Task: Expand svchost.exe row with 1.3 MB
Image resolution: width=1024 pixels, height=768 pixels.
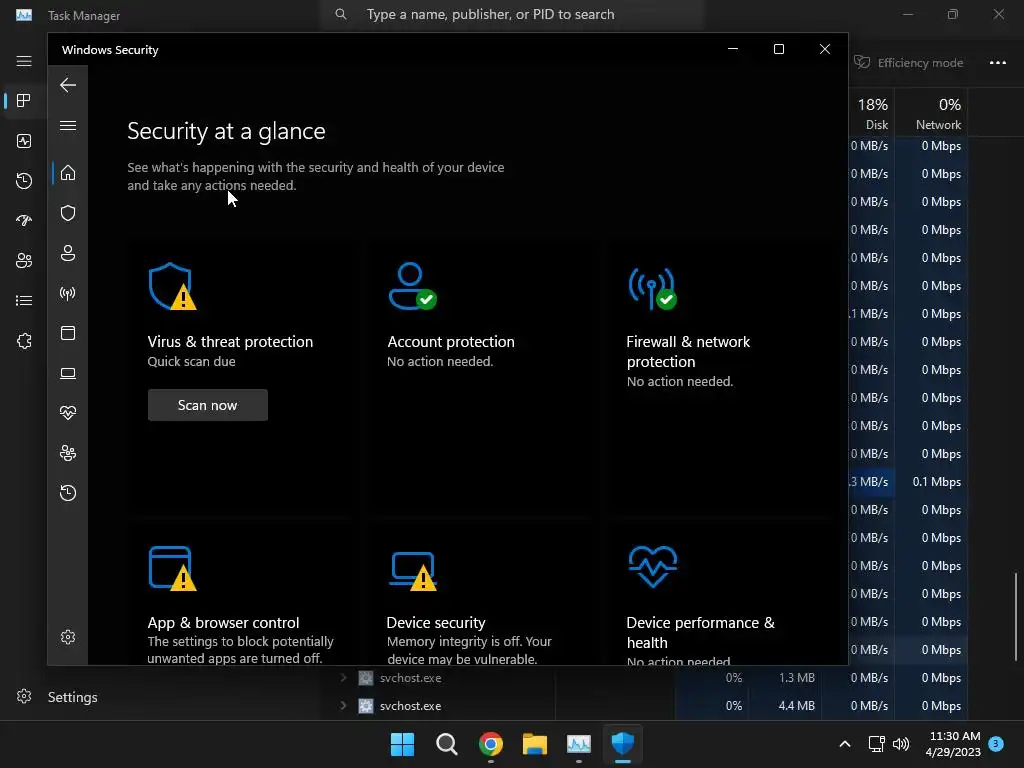Action: coord(344,678)
